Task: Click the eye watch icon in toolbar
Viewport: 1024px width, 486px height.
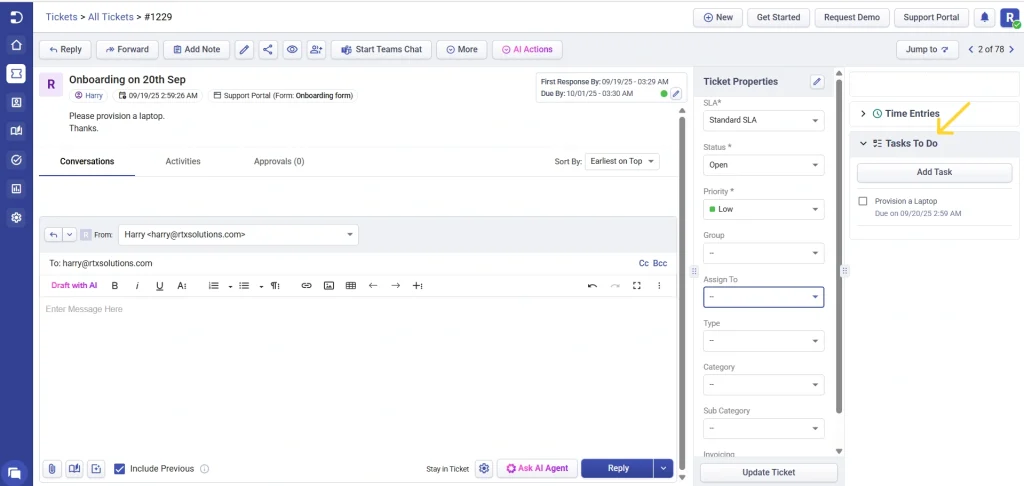Action: tap(292, 49)
